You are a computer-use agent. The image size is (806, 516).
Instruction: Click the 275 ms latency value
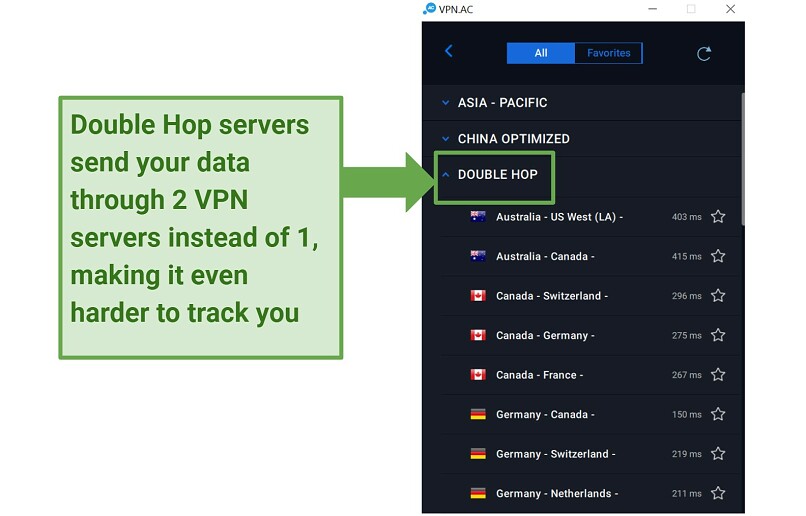[686, 336]
